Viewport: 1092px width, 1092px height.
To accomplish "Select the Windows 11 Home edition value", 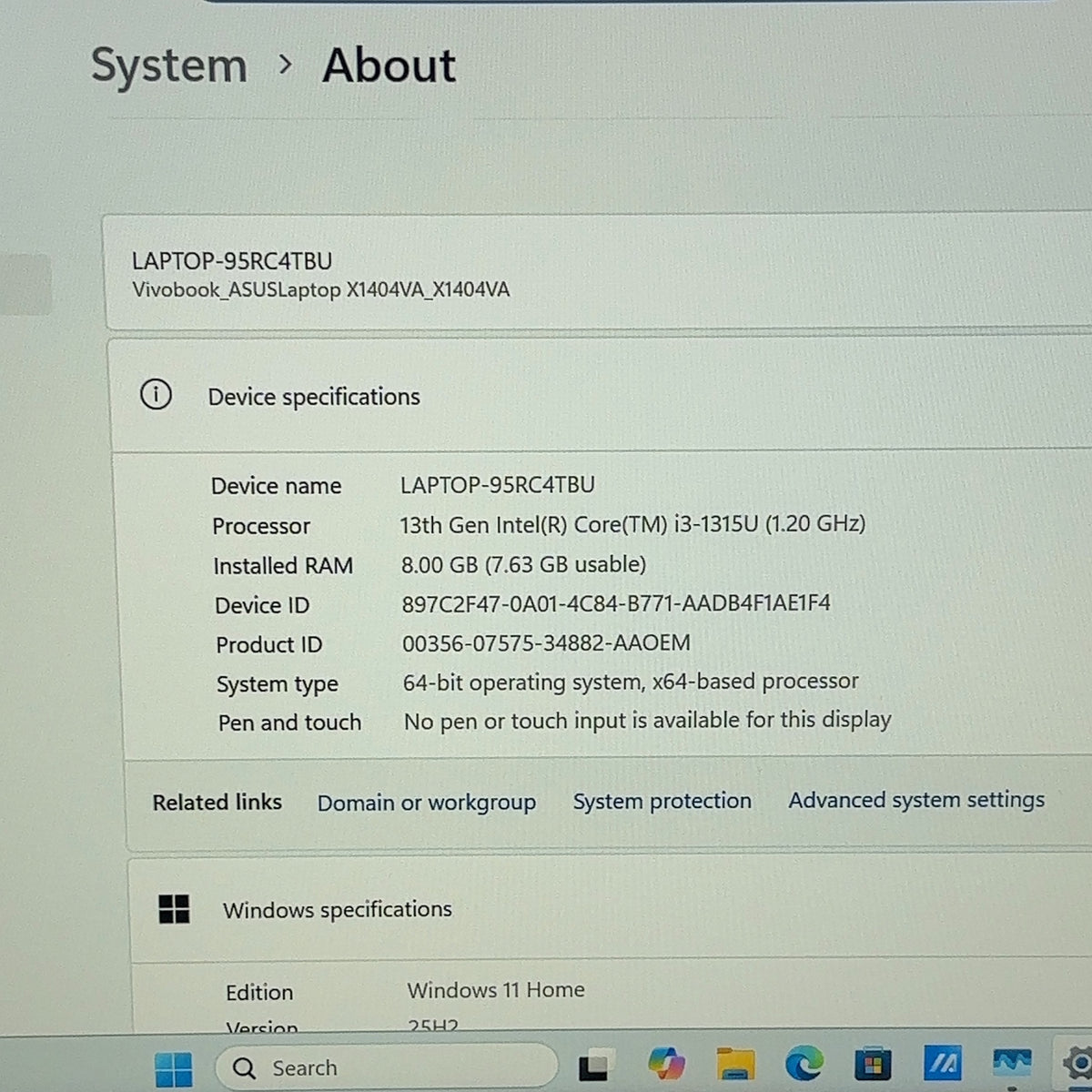I will pyautogui.click(x=496, y=990).
